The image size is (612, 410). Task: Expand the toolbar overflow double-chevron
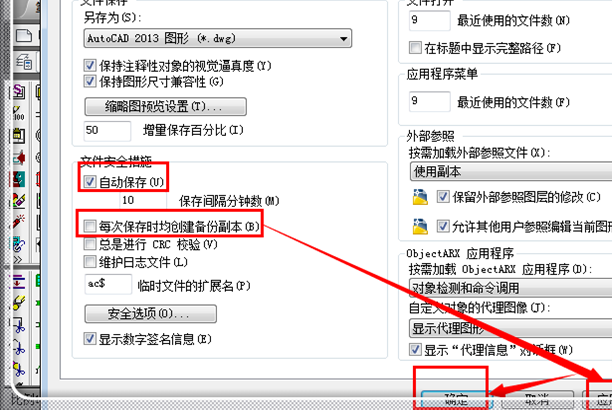18,259
